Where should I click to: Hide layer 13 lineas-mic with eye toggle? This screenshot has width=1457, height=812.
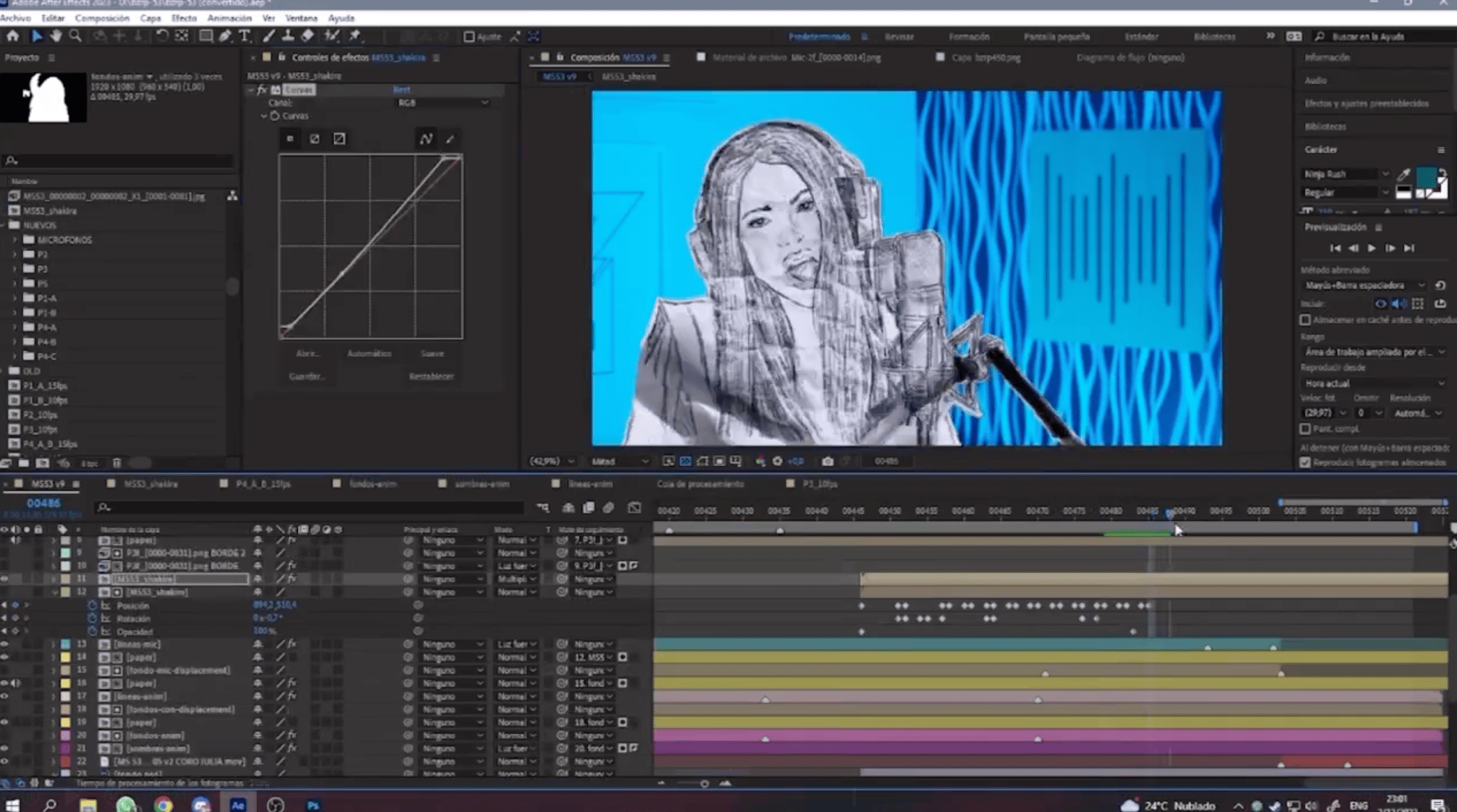[5, 644]
